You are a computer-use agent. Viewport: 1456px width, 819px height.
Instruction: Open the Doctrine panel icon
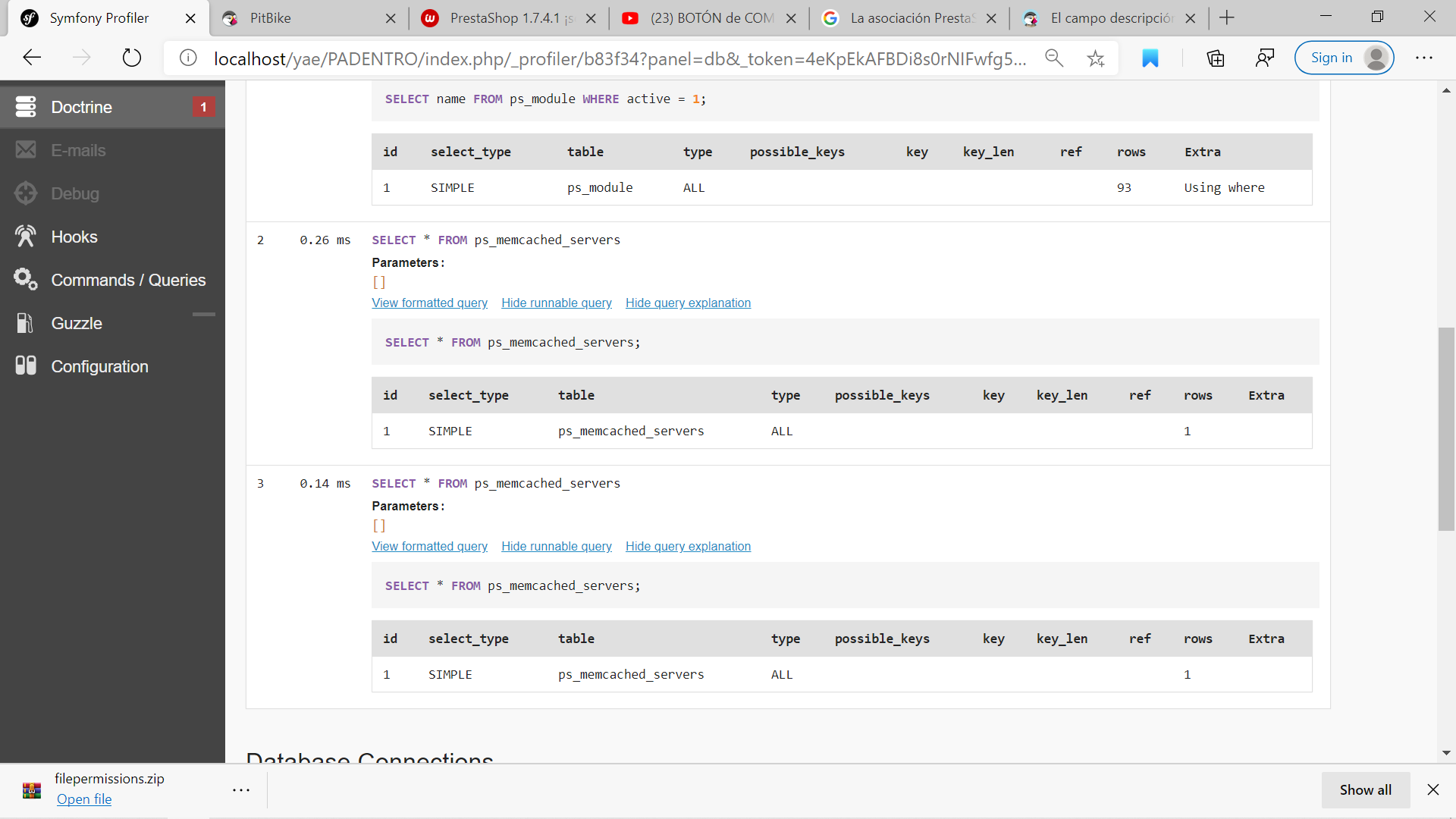click(26, 107)
